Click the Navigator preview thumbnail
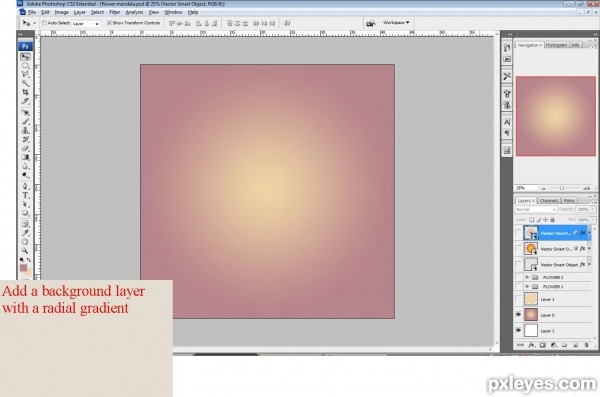This screenshot has width=600, height=397. click(x=556, y=116)
